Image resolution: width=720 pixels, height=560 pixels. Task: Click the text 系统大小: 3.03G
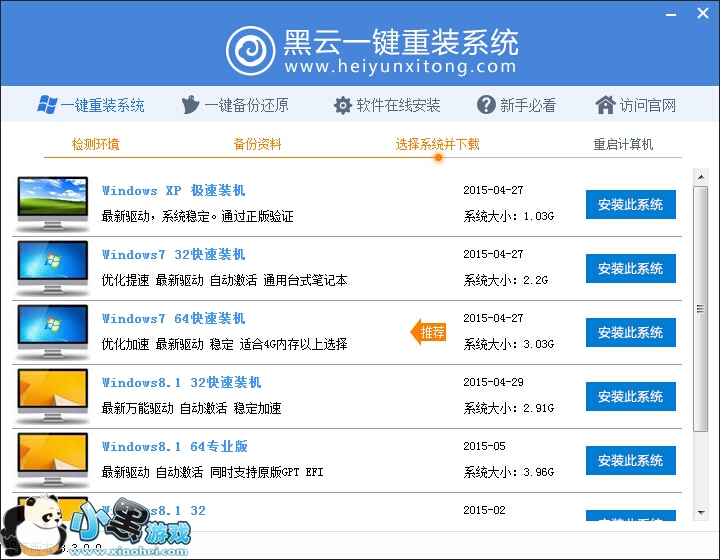[x=508, y=344]
